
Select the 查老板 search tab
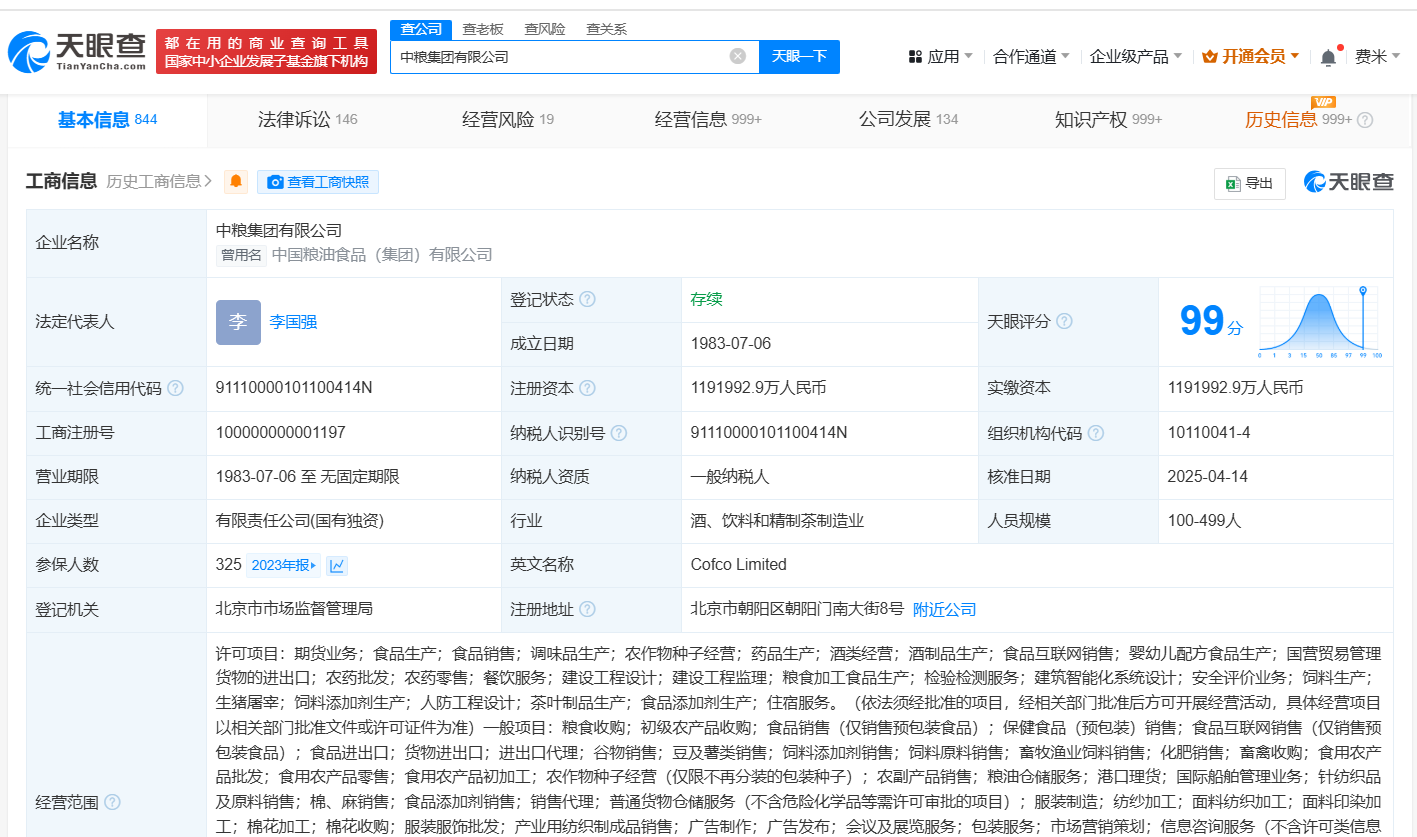click(482, 29)
